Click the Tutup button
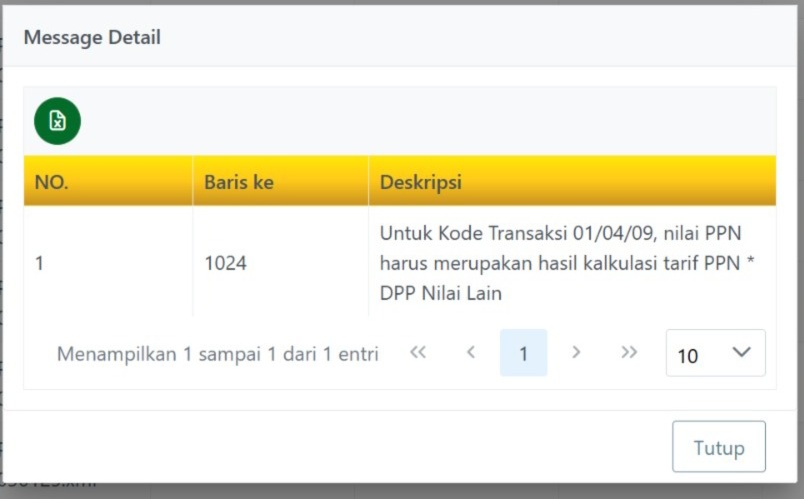Viewport: 804px width, 499px height. (x=719, y=447)
